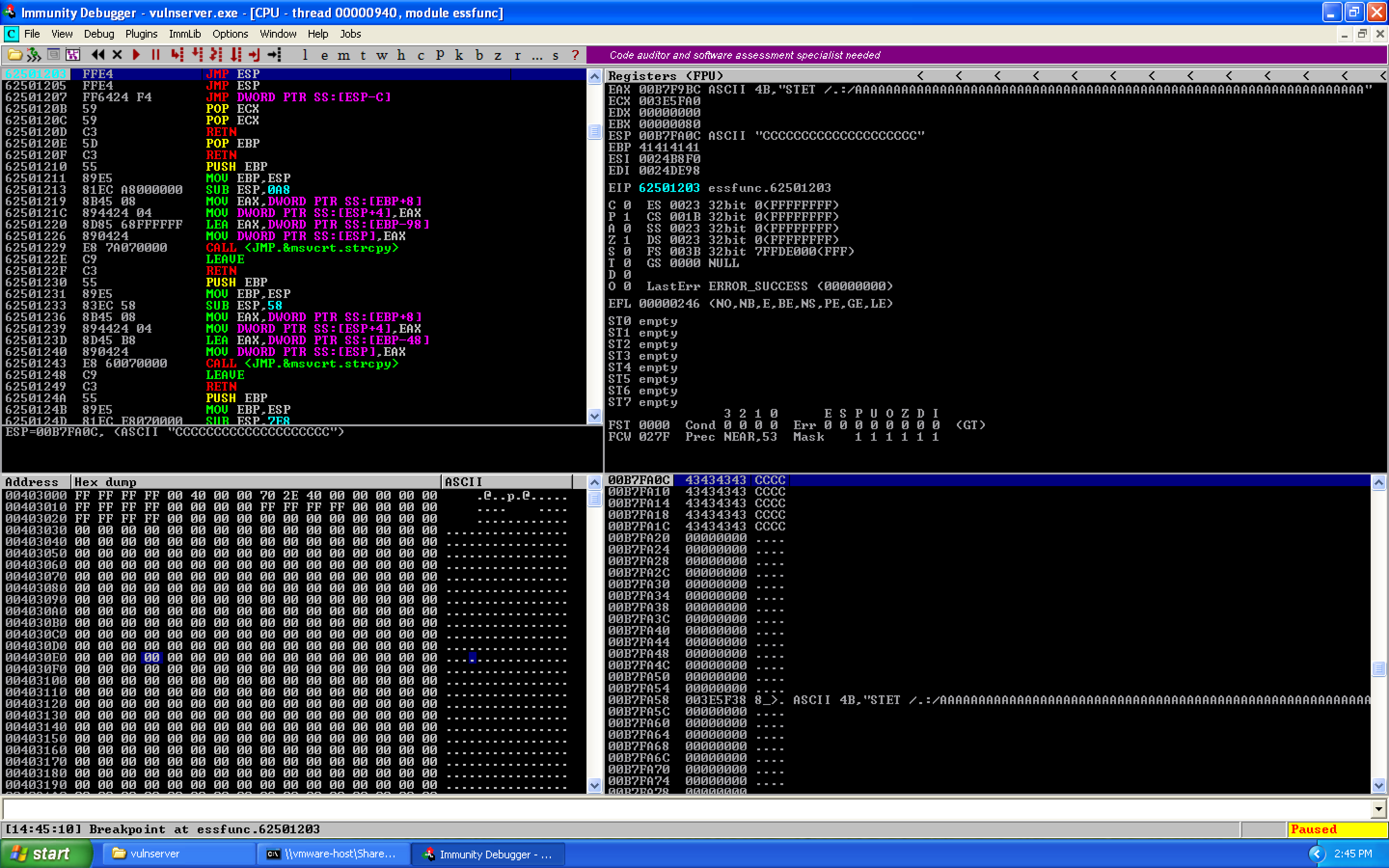Click the Step into icon
This screenshot has height=868, width=1389.
[177, 55]
